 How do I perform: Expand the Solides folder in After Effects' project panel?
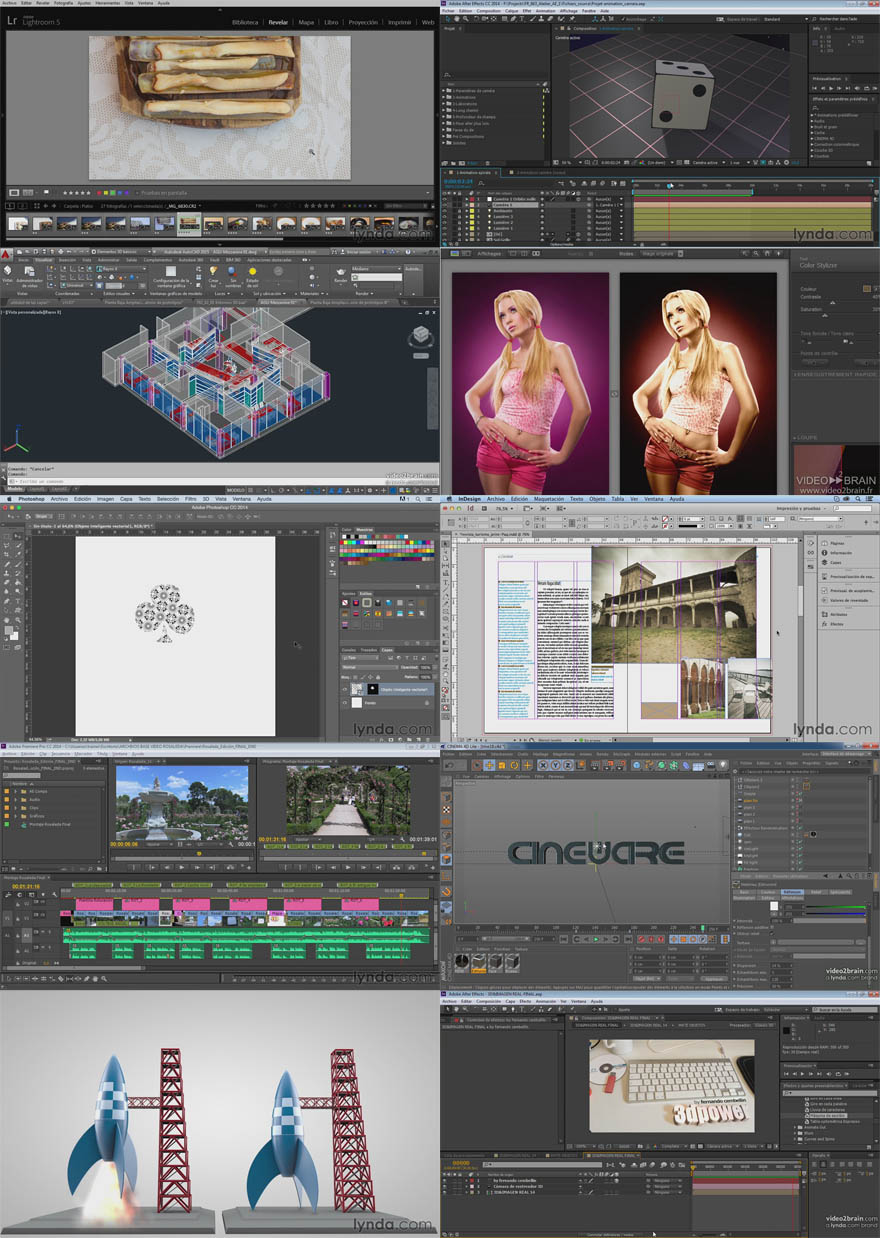(445, 142)
